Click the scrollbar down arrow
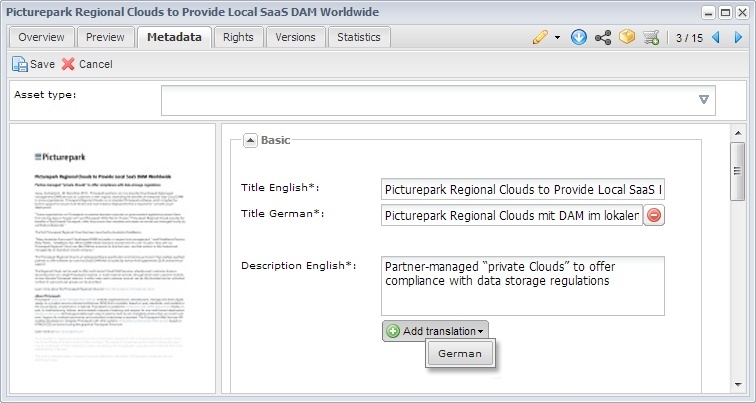The image size is (756, 403). point(738,385)
